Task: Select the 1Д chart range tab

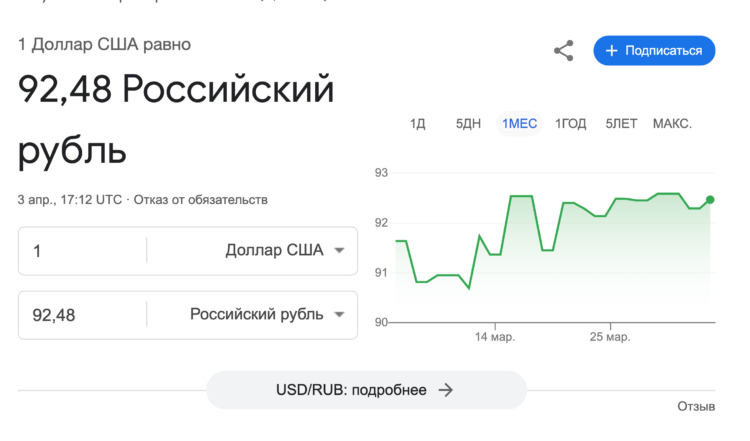Action: tap(418, 124)
